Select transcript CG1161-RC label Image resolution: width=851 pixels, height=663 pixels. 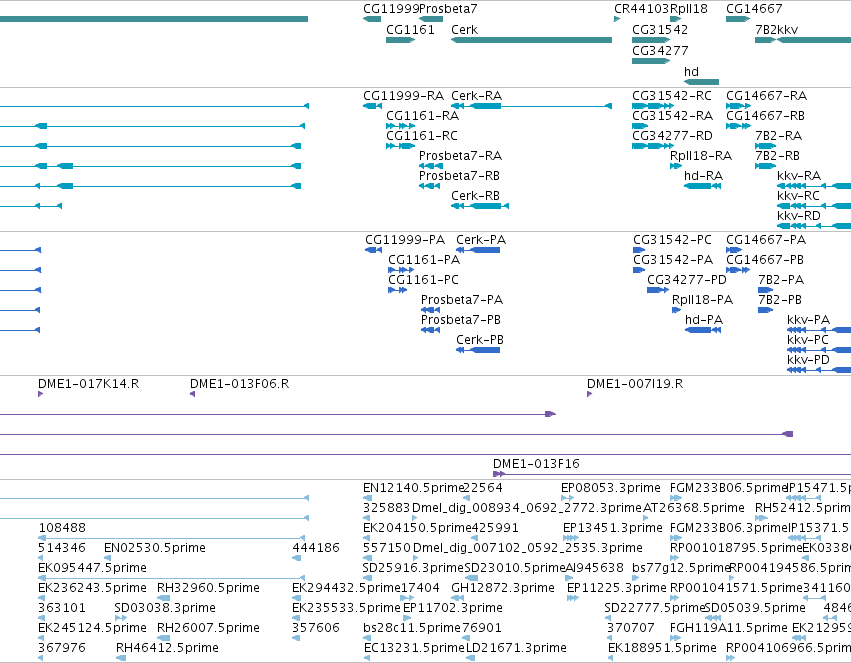pyautogui.click(x=422, y=136)
